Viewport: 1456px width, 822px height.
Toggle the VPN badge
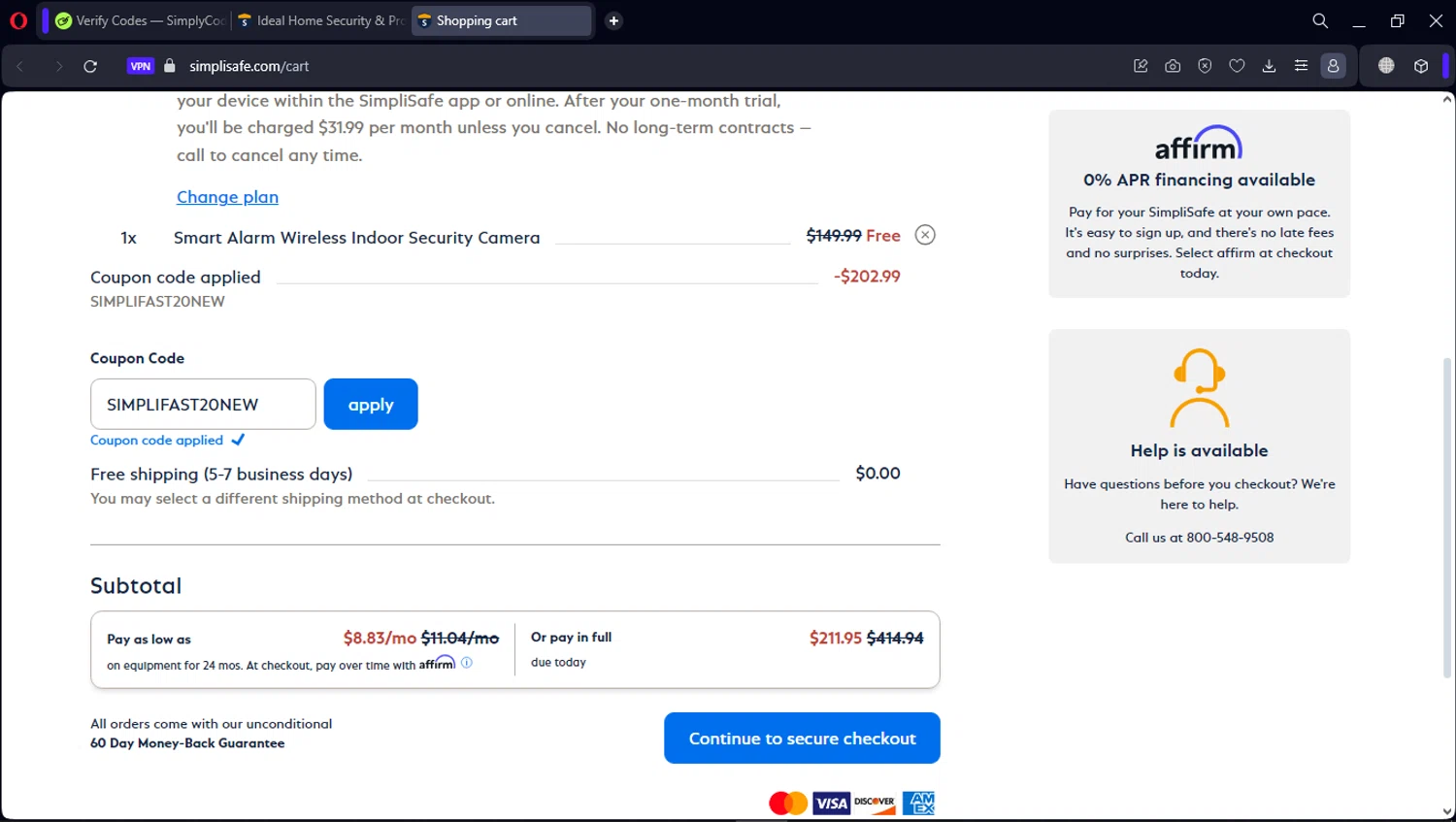(x=141, y=66)
